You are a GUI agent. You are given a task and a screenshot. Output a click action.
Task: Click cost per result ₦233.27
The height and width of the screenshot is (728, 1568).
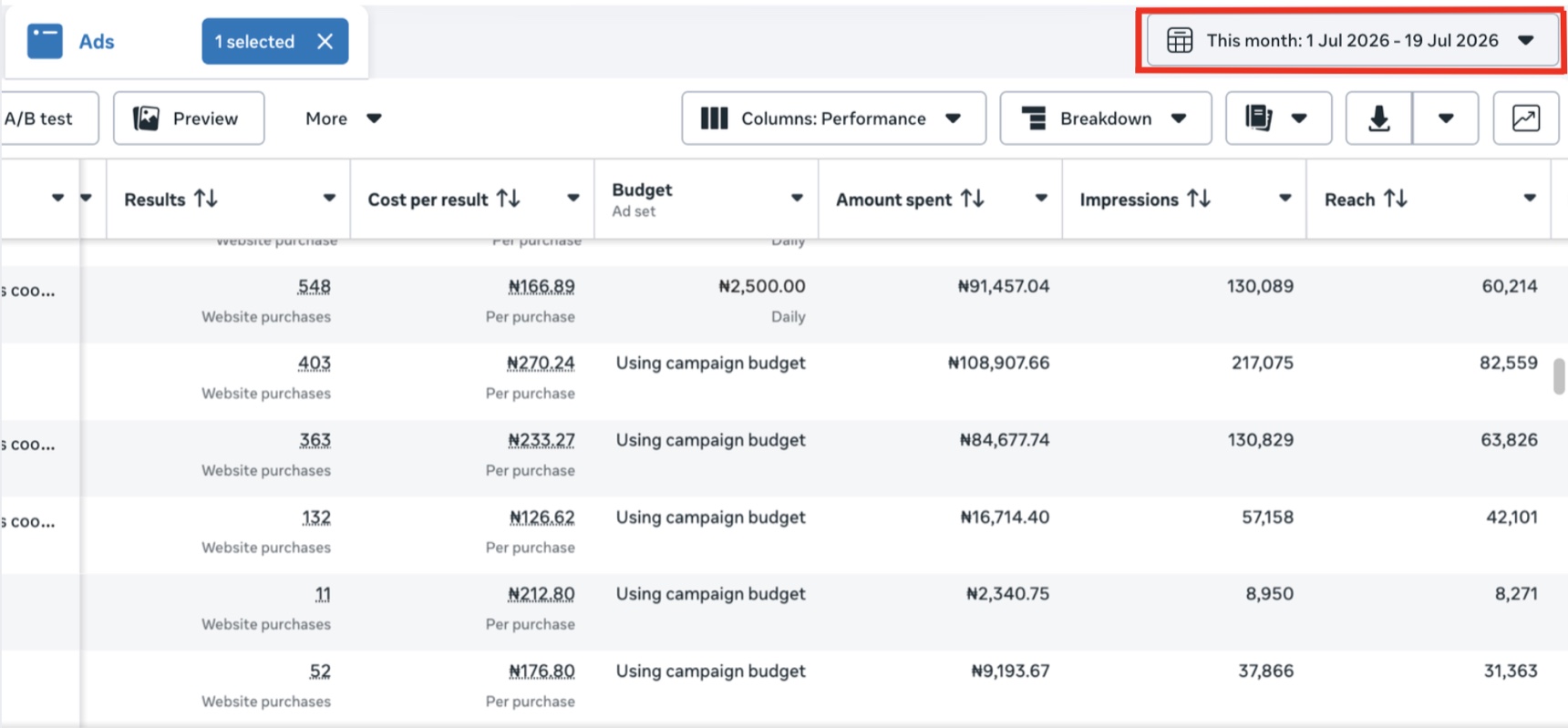point(542,440)
